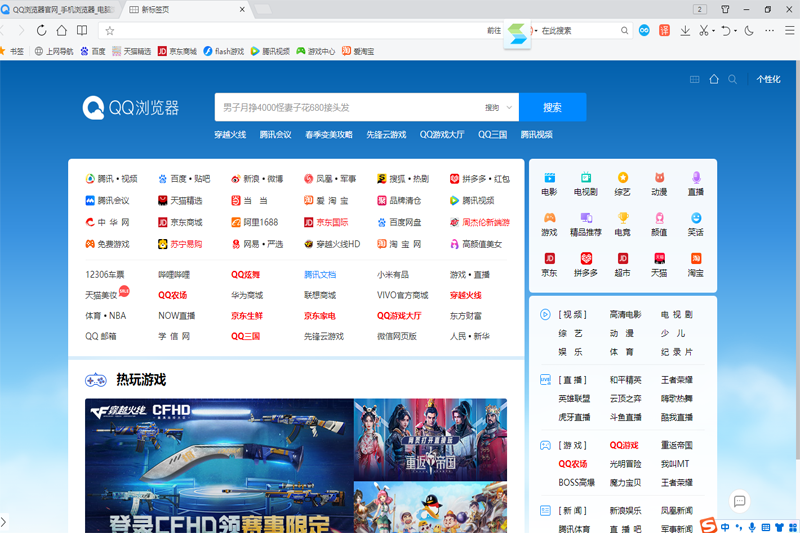
Task: Open the reading mode book icon
Action: pyautogui.click(x=82, y=31)
